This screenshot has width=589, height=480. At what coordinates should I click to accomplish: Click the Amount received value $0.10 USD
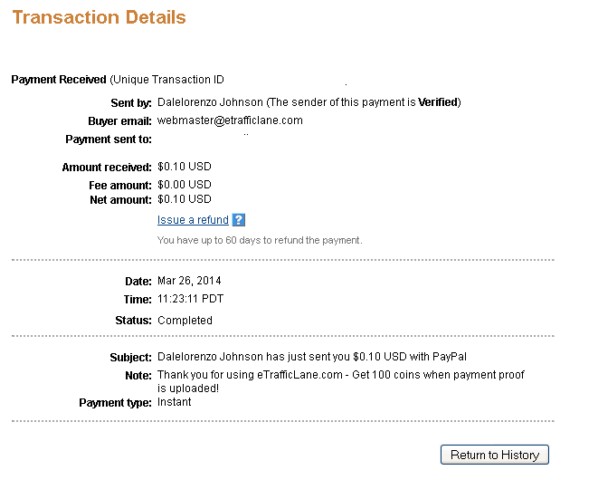point(184,166)
